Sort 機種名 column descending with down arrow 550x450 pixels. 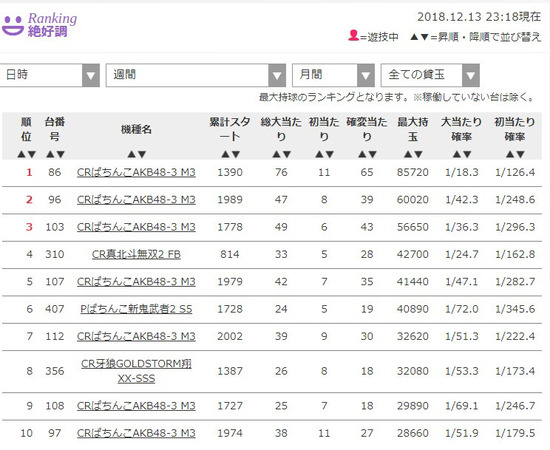click(x=142, y=154)
